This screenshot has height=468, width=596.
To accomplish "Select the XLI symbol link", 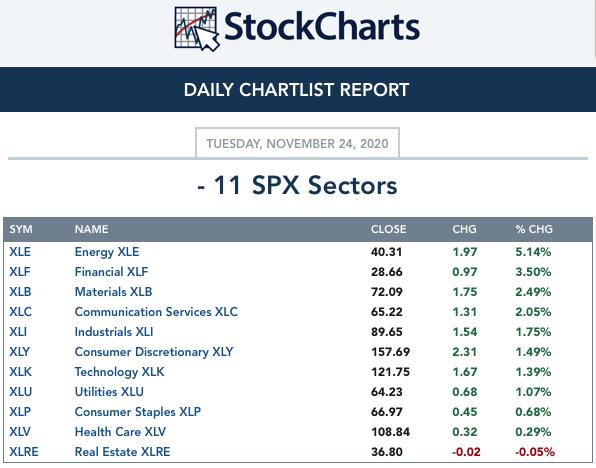I will click(18, 332).
